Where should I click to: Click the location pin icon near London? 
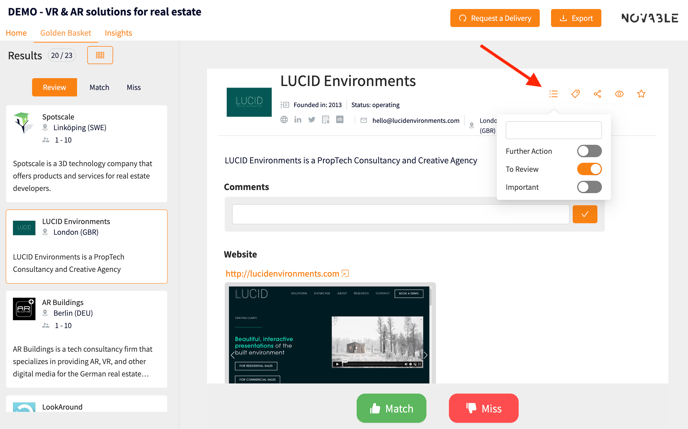click(x=472, y=125)
